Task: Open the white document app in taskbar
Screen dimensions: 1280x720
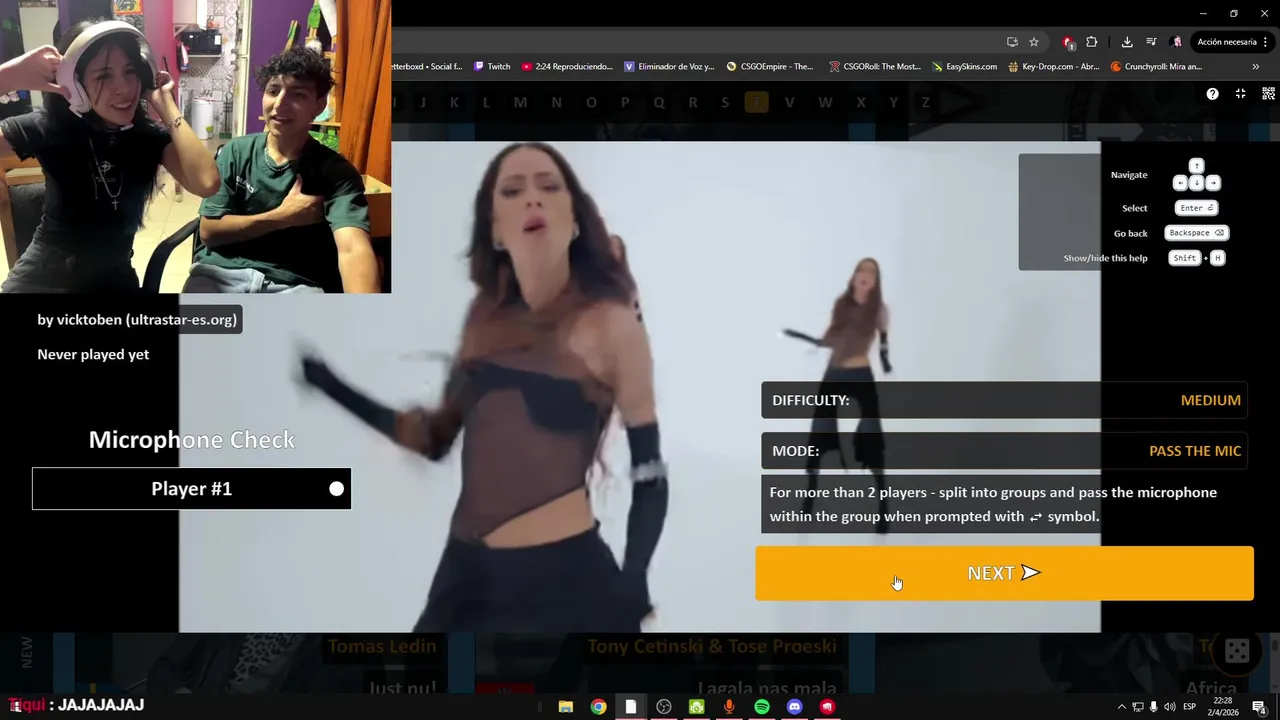Action: click(x=631, y=707)
